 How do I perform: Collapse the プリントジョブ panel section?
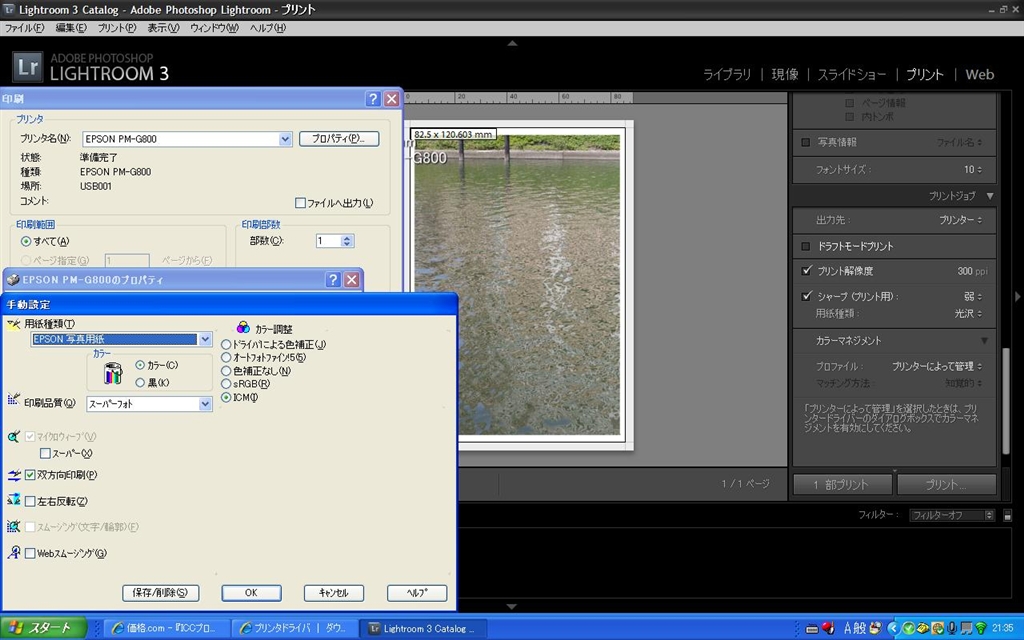989,196
